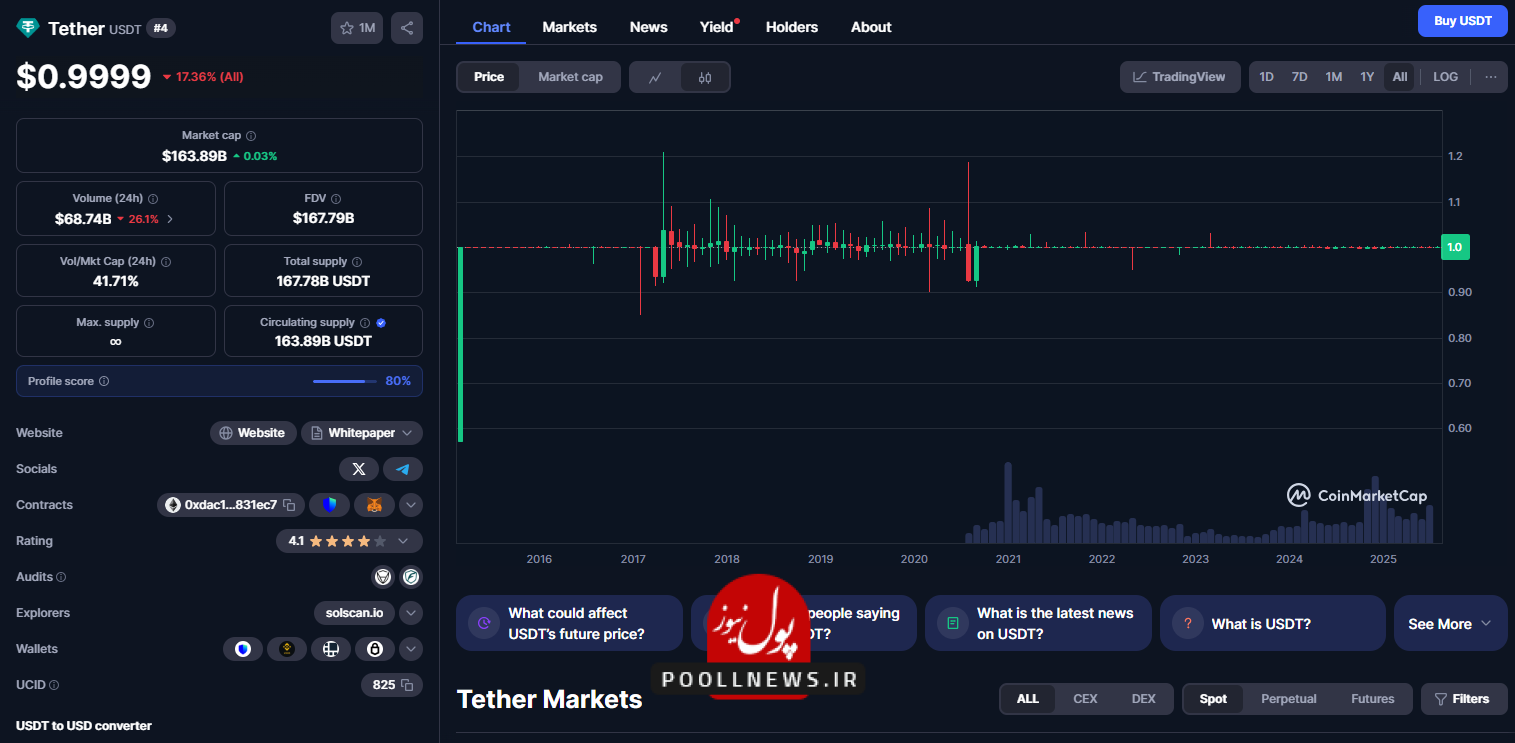Viewport: 1515px width, 743px height.
Task: Open the first audit badge icon
Action: 383,577
